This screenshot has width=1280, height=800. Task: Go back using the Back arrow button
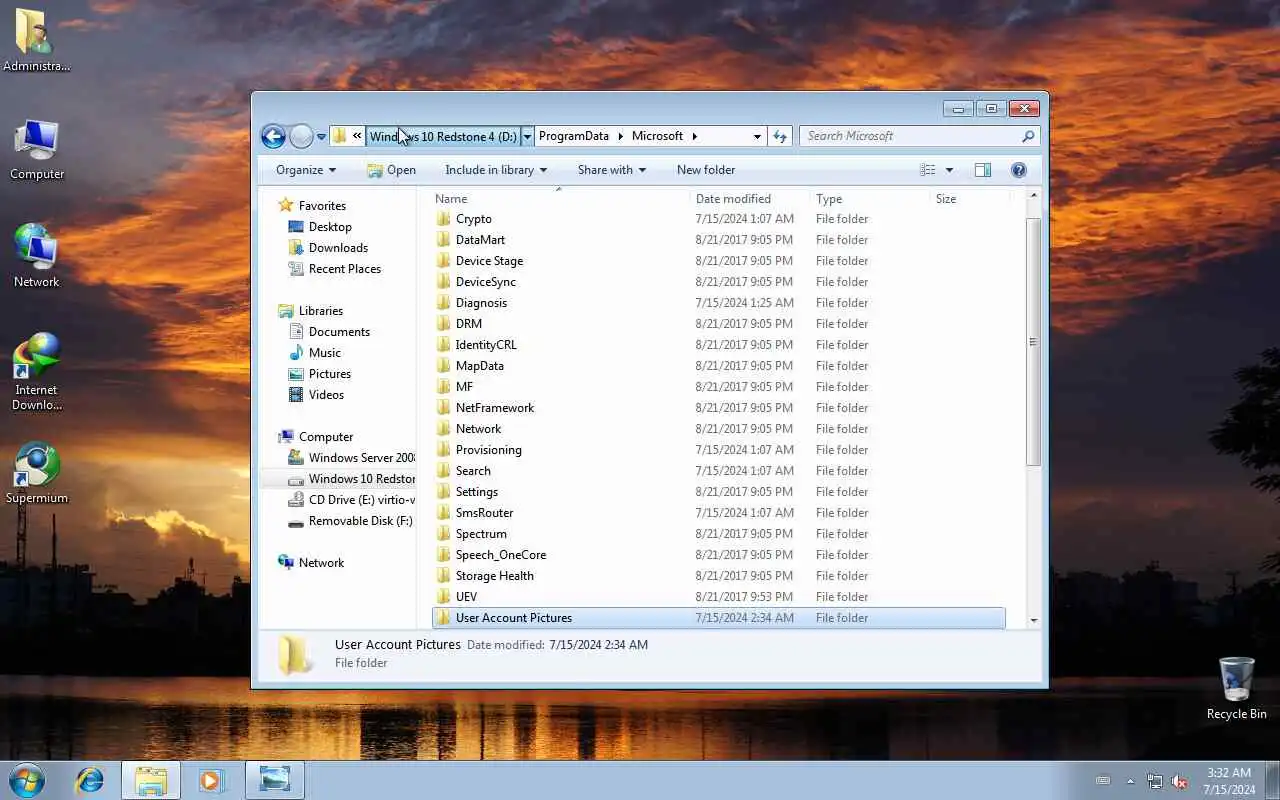coord(273,136)
